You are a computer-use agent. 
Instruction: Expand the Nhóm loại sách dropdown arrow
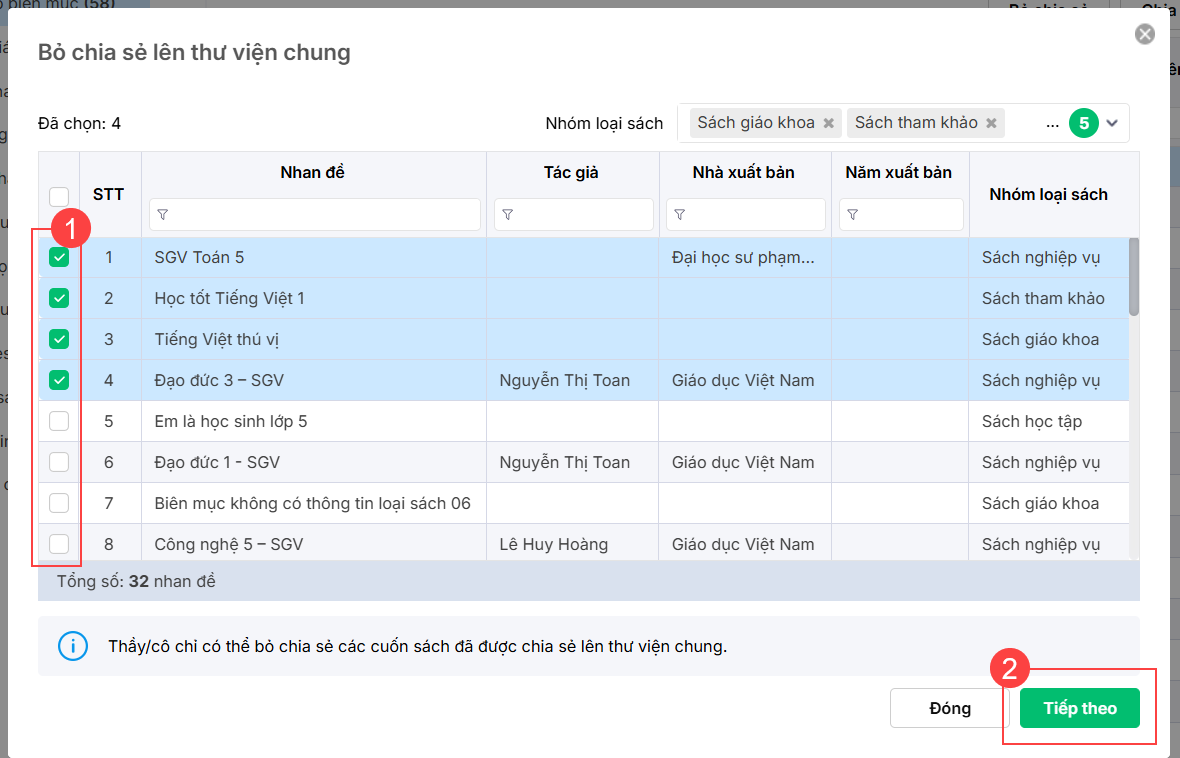tap(1113, 123)
